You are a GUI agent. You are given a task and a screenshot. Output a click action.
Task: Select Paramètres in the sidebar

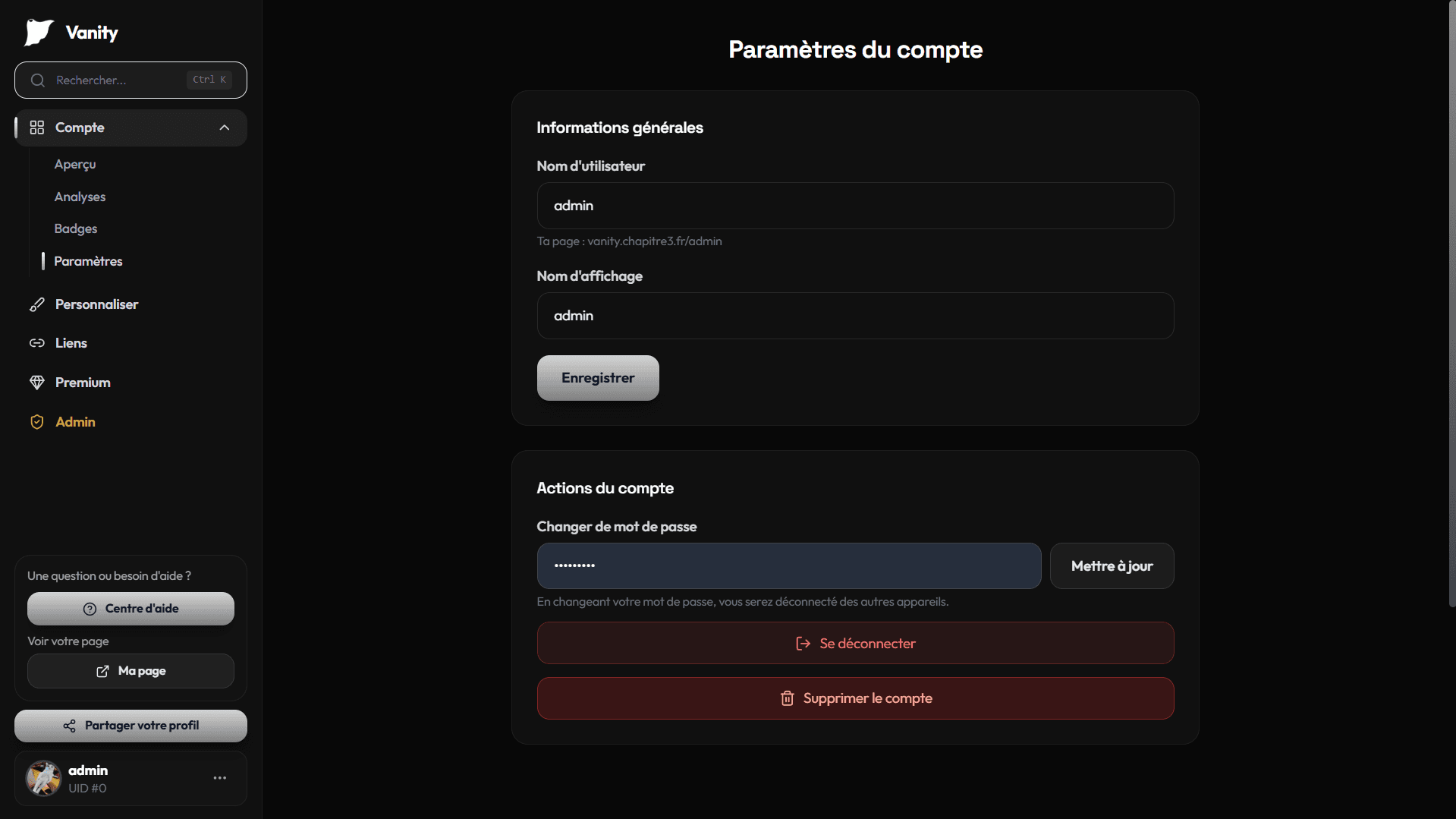[x=88, y=261]
